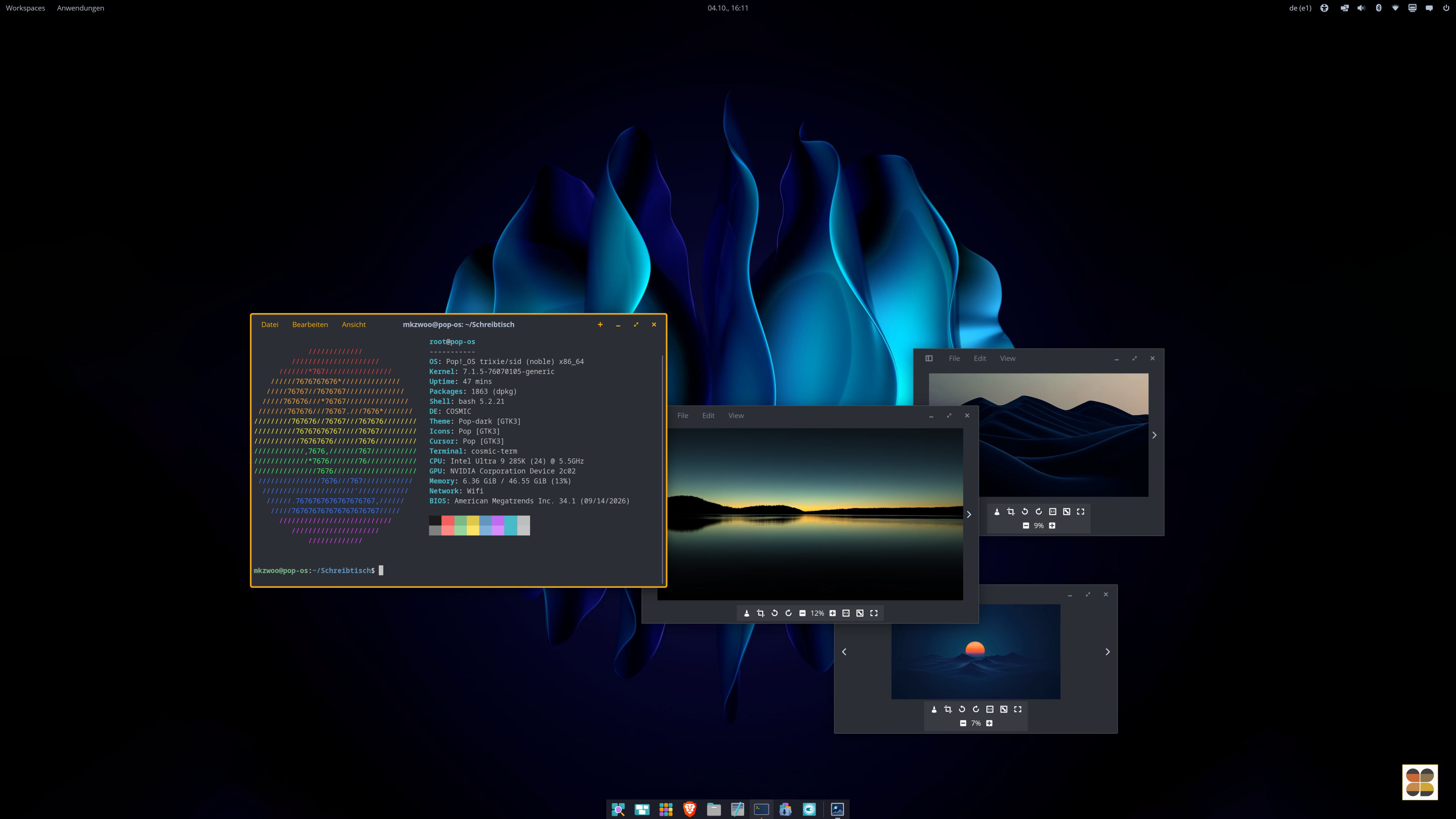Rotate the sunset lake image clockwise
The image size is (1456, 819).
pos(789,613)
